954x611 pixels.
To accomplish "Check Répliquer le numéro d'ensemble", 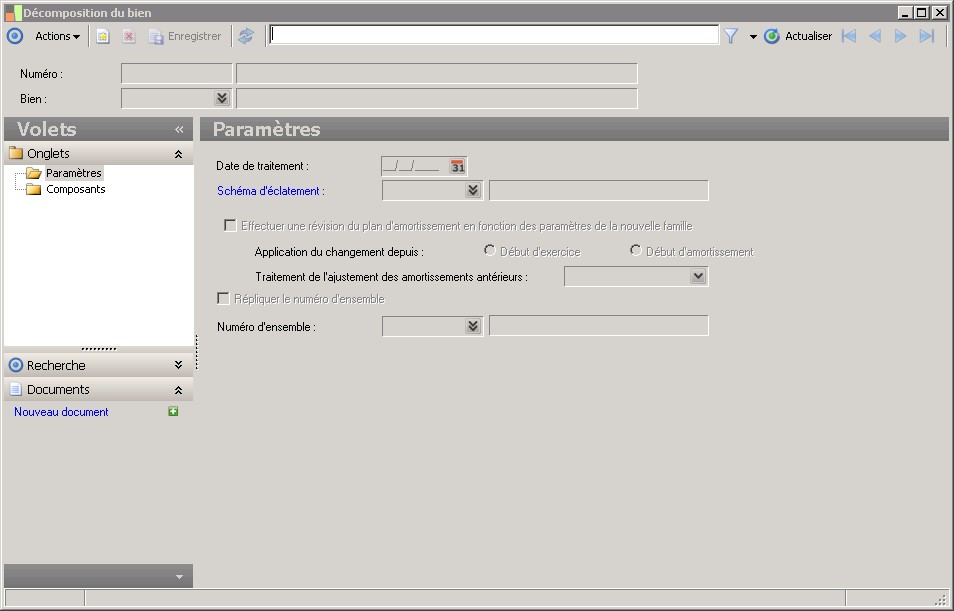I will [x=223, y=299].
